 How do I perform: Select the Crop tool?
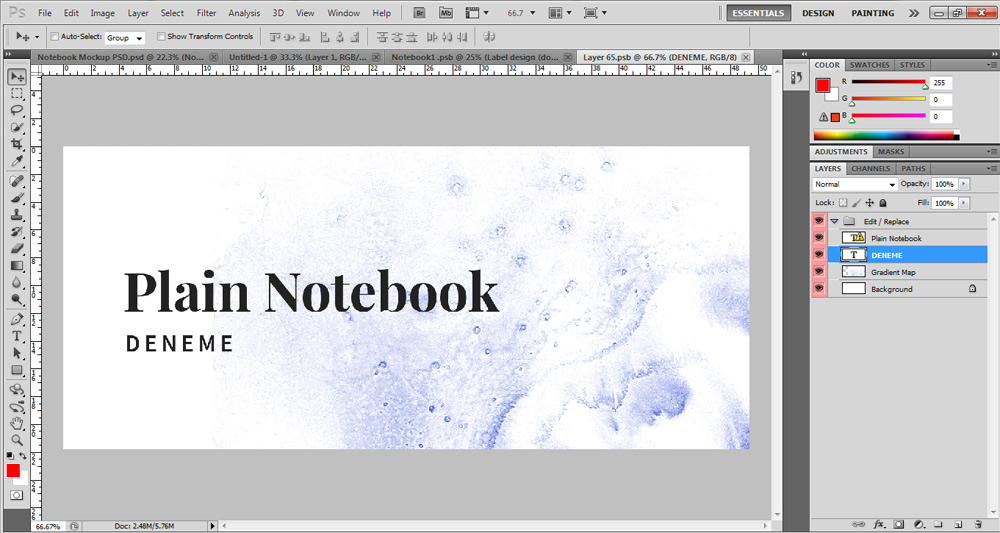click(x=17, y=145)
